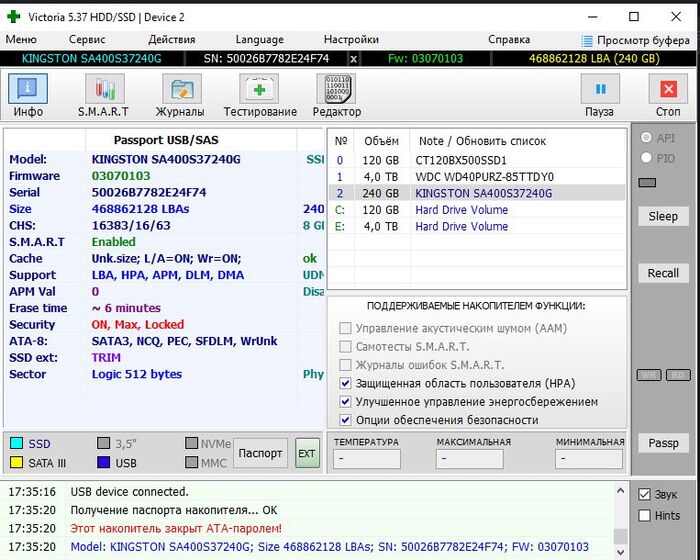700x560 pixels.
Task: Click the Просмотр буфера list icon
Action: 587,41
